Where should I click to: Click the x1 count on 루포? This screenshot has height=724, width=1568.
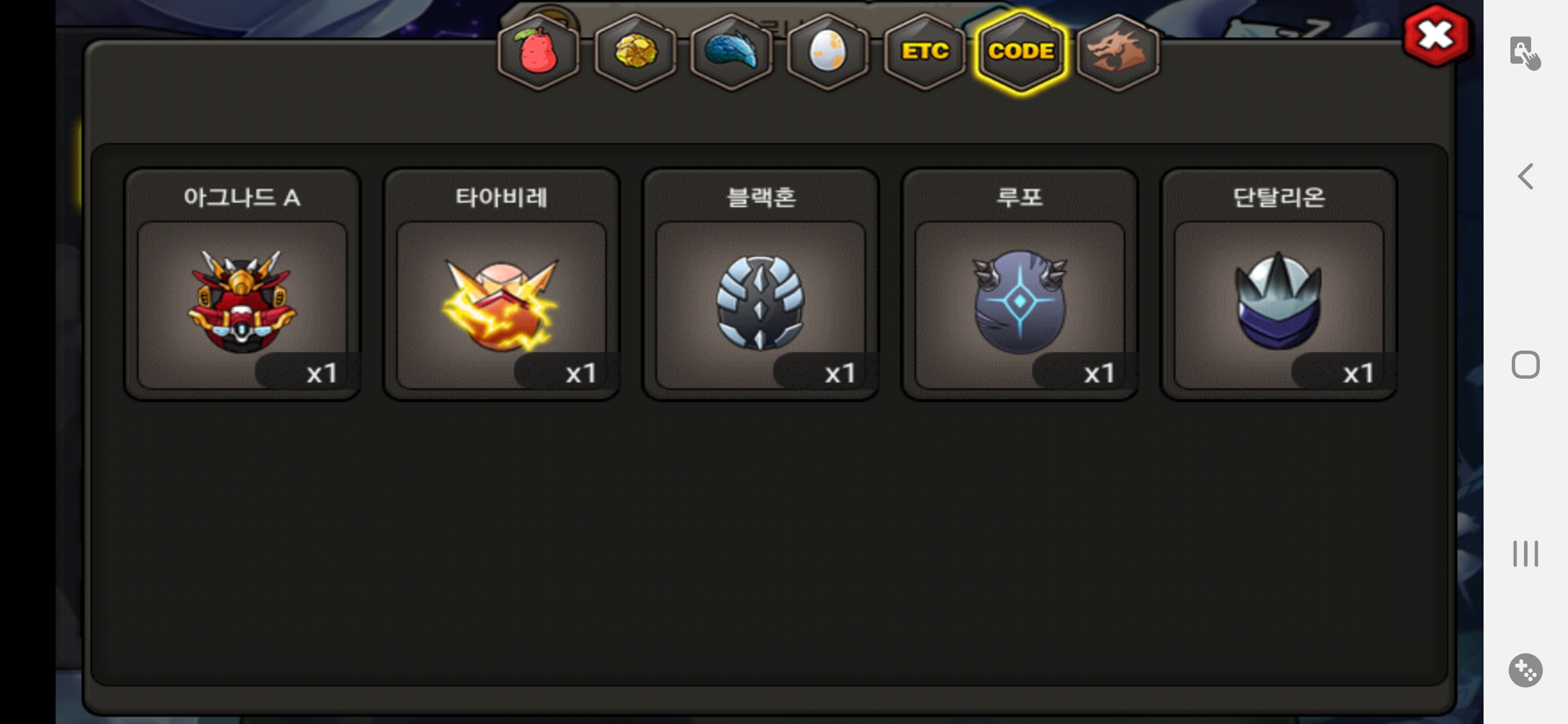coord(1099,373)
